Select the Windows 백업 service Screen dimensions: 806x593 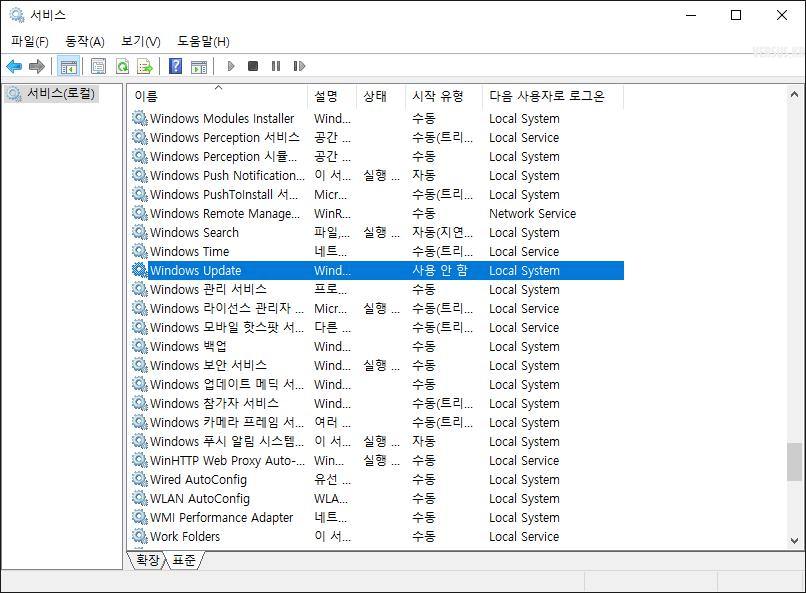pyautogui.click(x=377, y=346)
